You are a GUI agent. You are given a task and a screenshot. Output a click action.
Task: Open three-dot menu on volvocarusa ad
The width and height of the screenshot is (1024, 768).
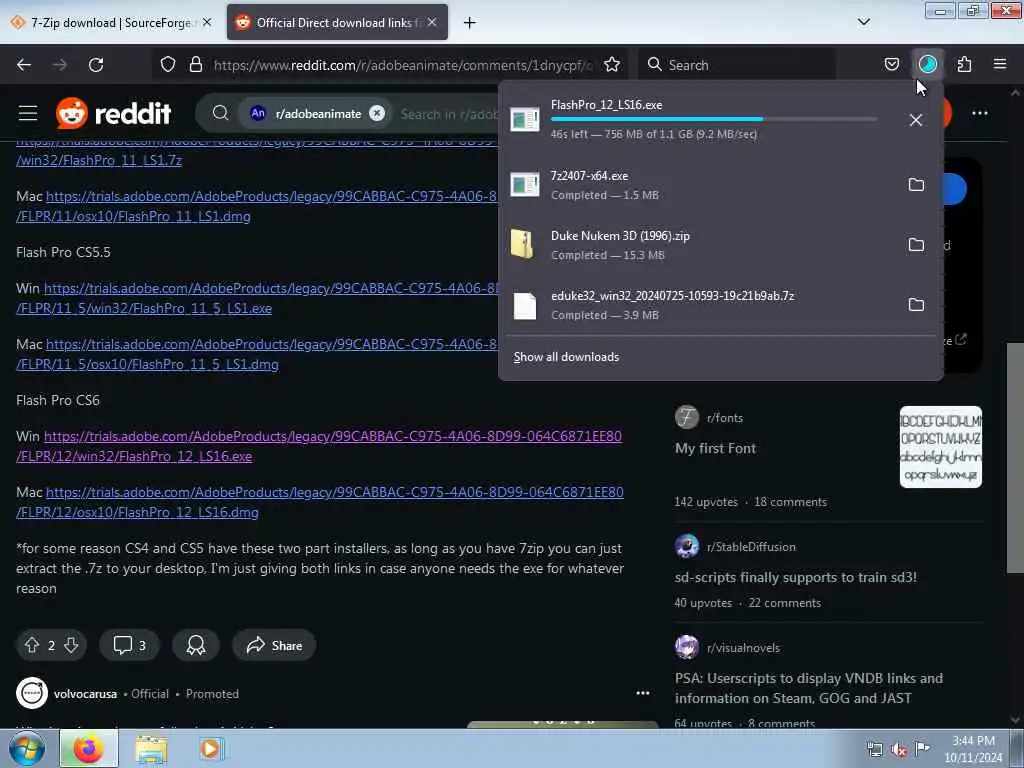[x=643, y=694]
